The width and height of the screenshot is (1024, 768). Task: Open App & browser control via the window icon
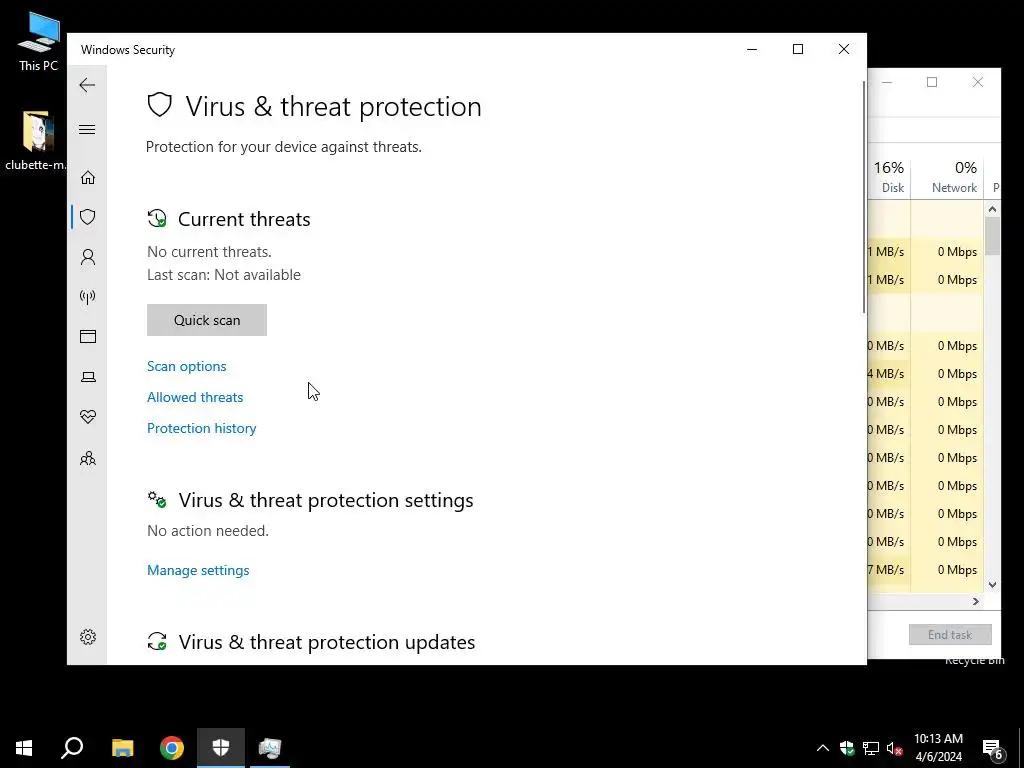point(88,336)
